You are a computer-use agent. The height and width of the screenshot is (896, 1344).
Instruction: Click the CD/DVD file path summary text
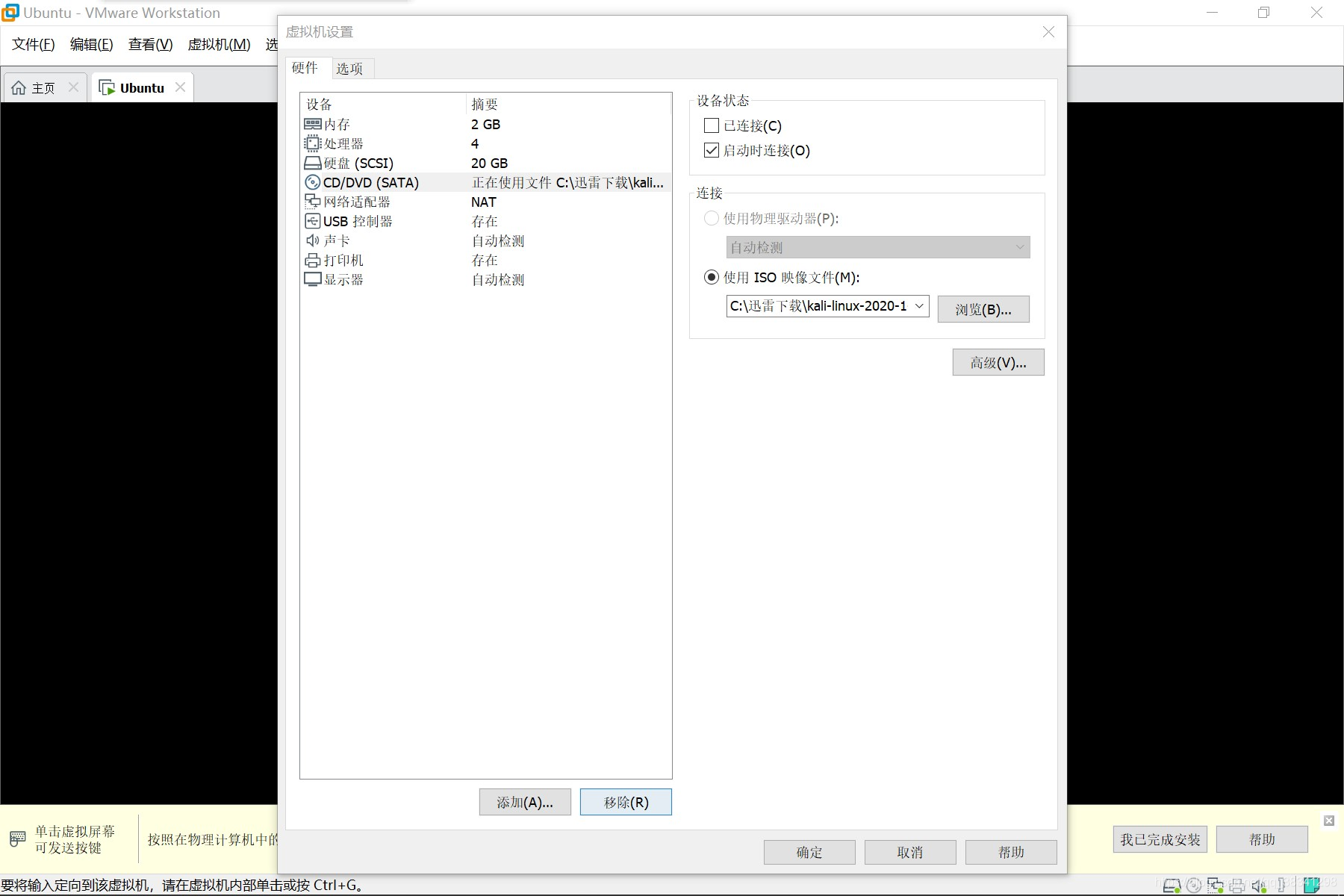tap(567, 182)
